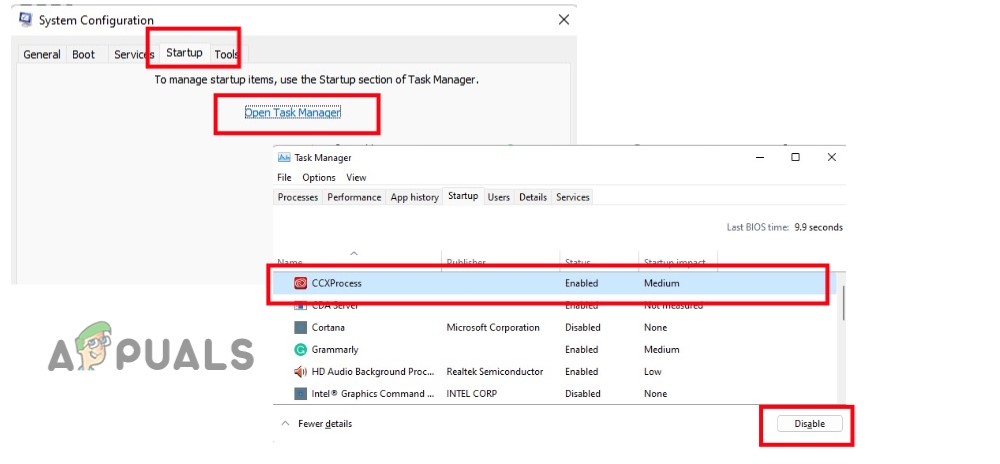1000x464 pixels.
Task: Collapse view with Fewer details chevron
Action: [x=284, y=423]
